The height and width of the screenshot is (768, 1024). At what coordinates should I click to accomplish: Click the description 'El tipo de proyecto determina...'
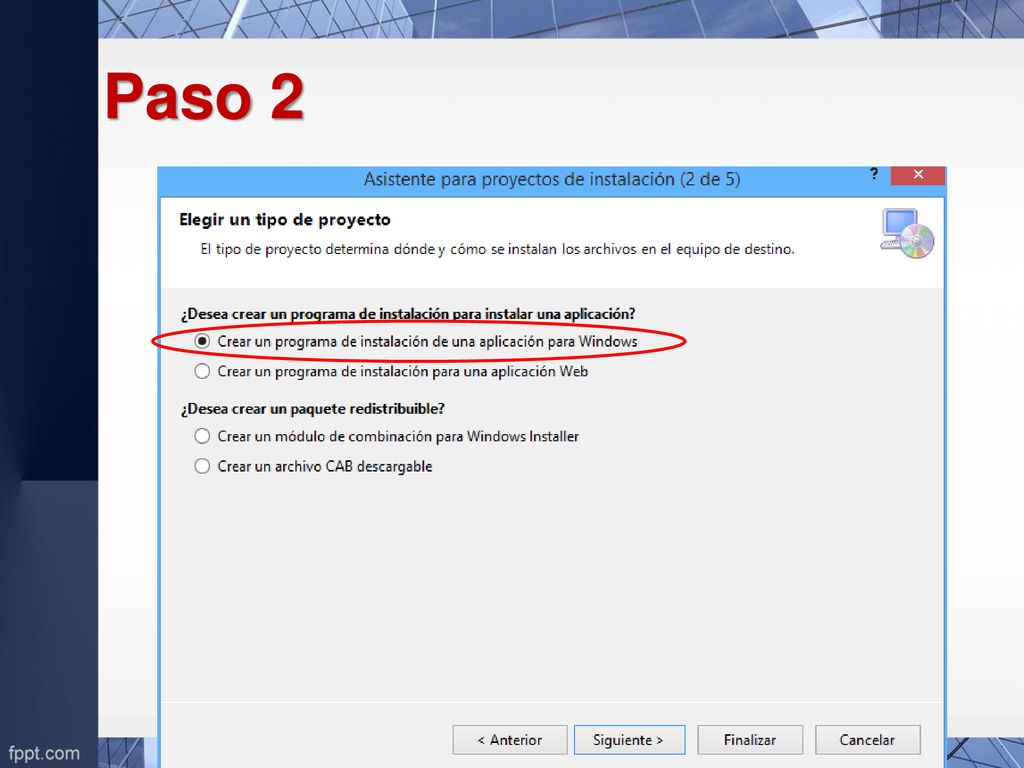point(497,249)
